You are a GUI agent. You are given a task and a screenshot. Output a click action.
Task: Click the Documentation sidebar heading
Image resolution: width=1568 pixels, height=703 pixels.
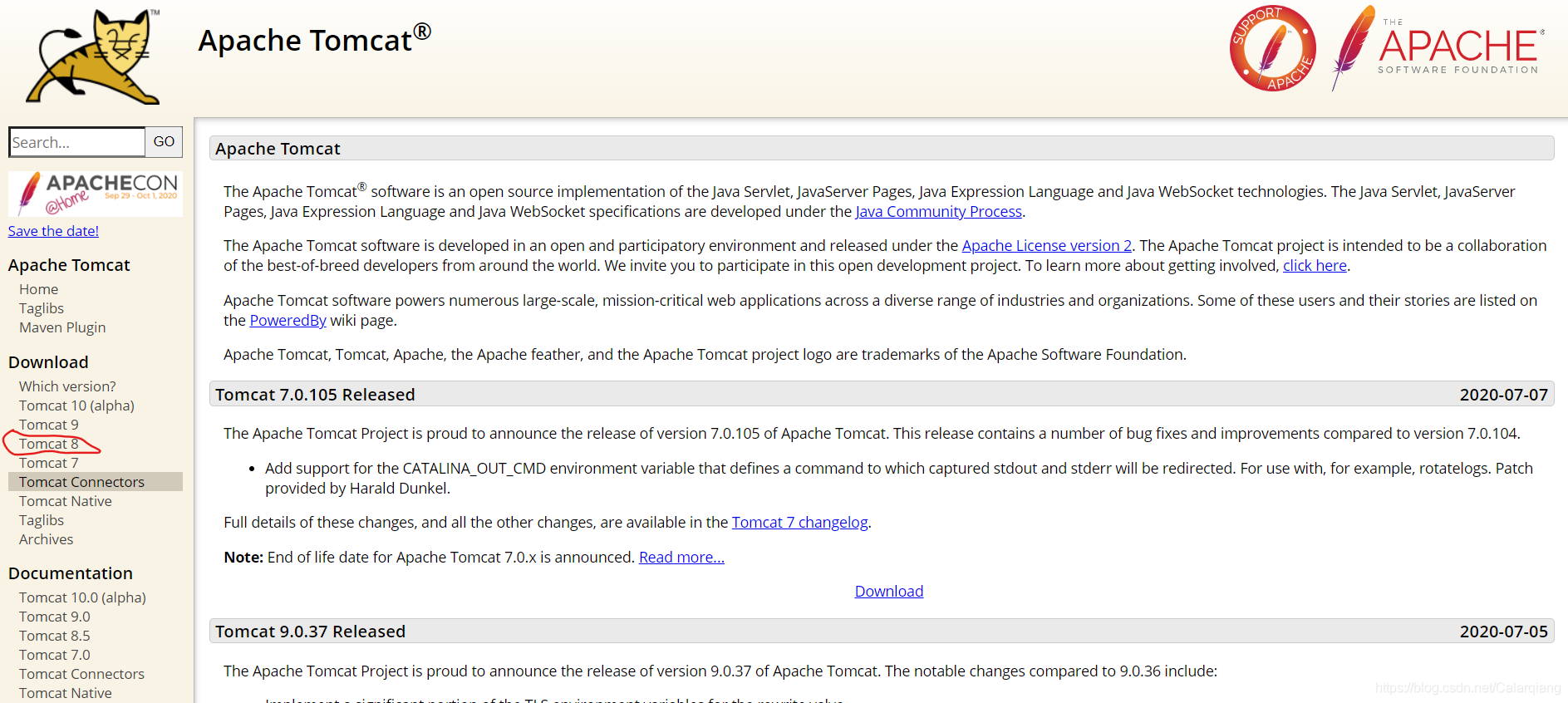(x=71, y=573)
